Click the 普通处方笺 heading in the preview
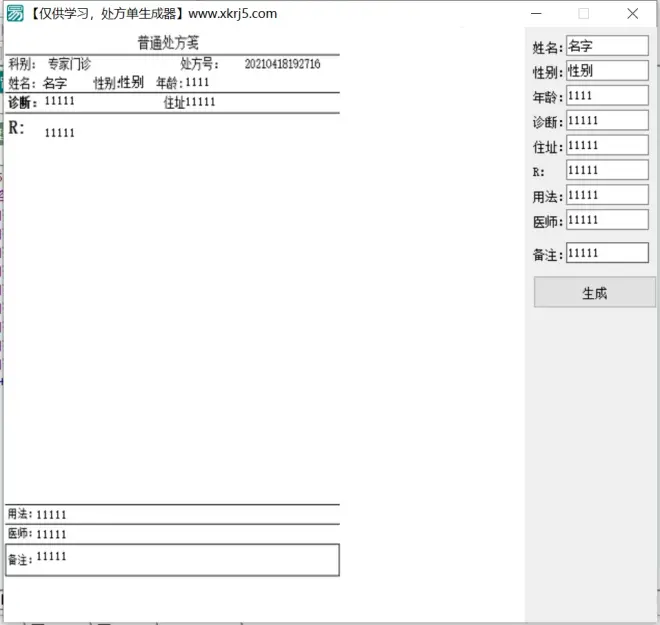Screen dimensions: 660x625 pyautogui.click(x=168, y=43)
